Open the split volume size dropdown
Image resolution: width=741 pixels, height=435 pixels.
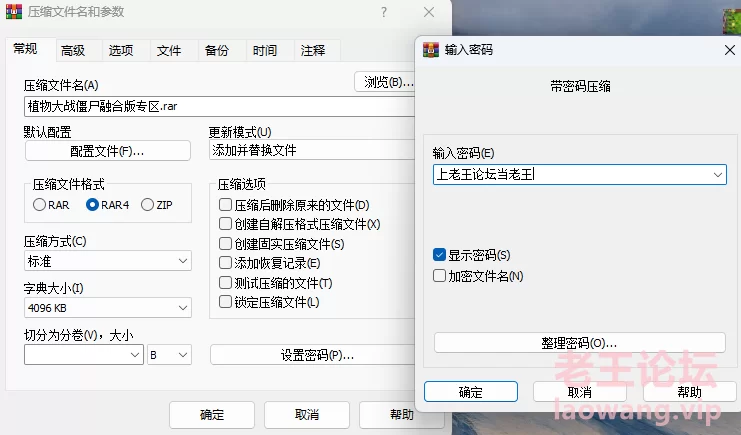(x=84, y=355)
